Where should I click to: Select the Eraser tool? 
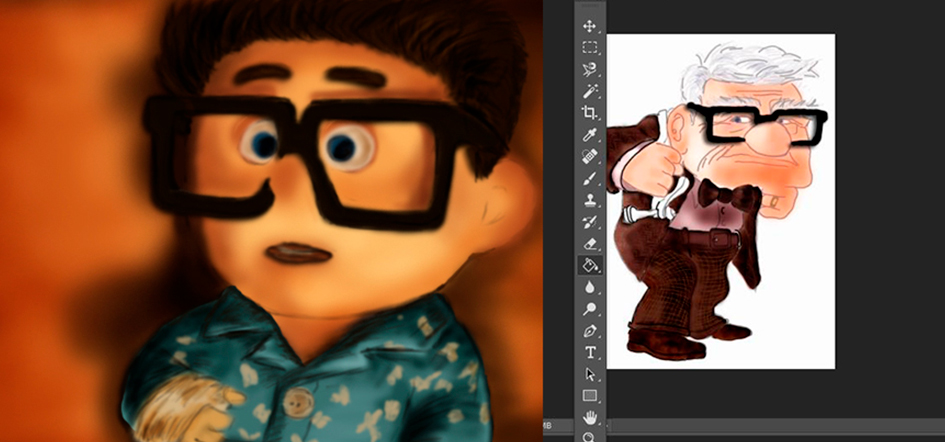[x=589, y=244]
